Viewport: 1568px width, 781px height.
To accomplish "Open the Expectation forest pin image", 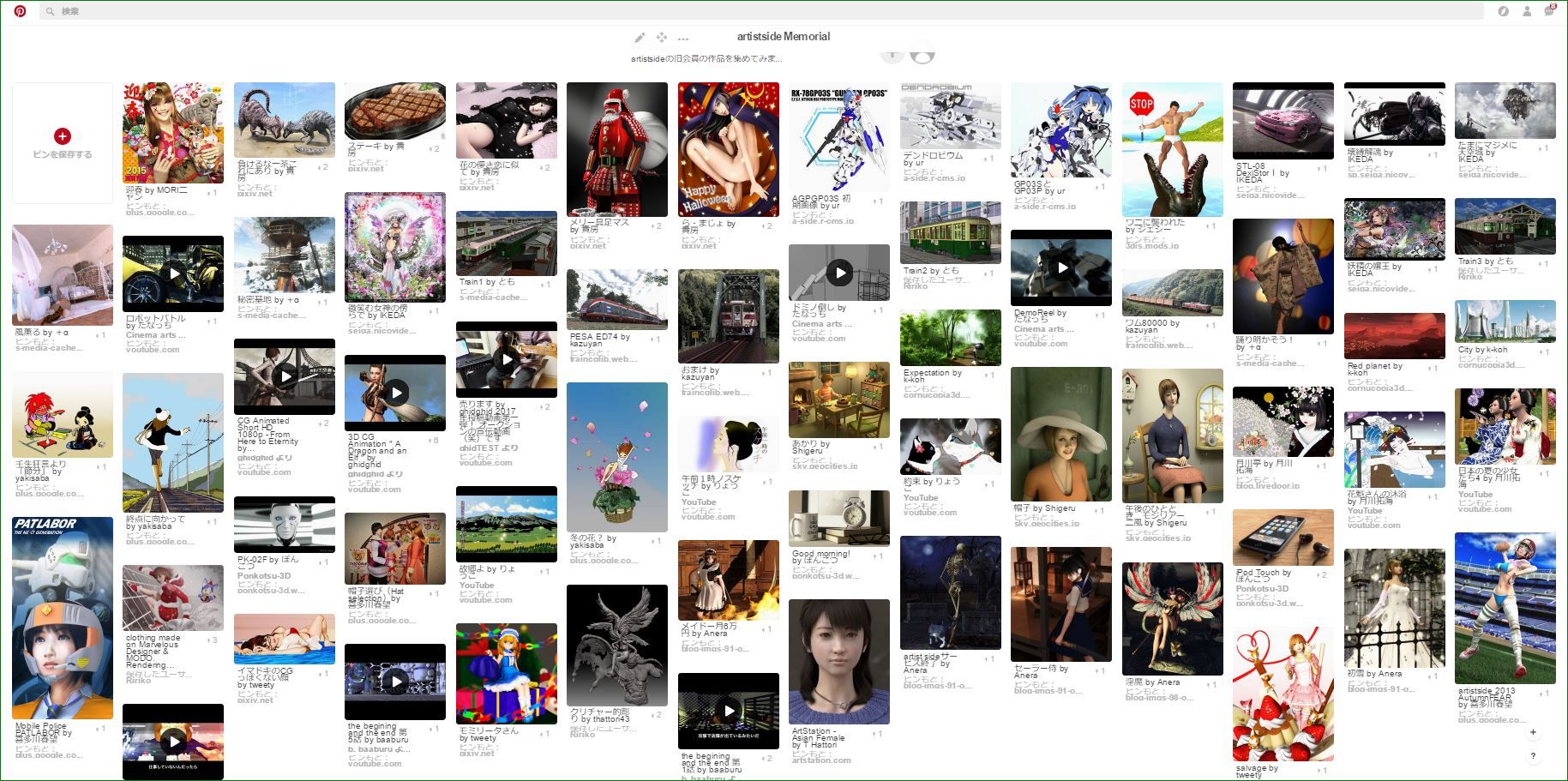I will [951, 338].
